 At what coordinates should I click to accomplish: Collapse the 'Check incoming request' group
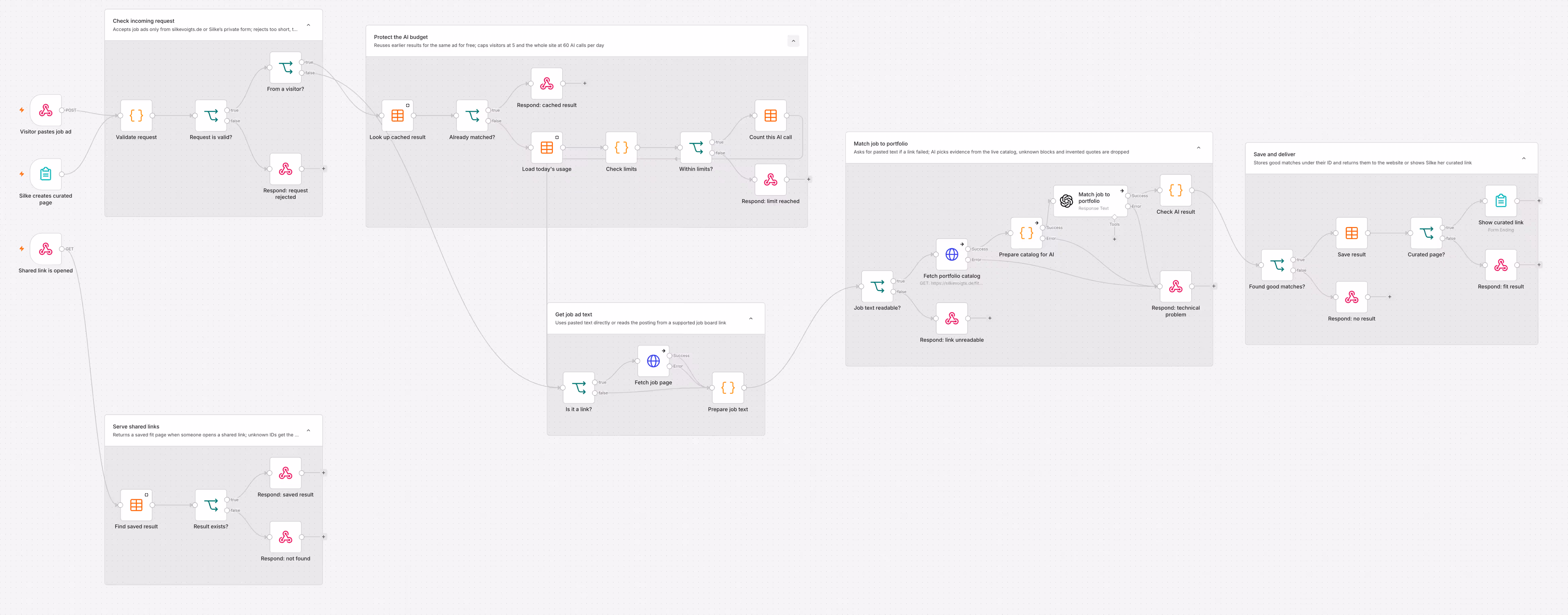(x=309, y=25)
